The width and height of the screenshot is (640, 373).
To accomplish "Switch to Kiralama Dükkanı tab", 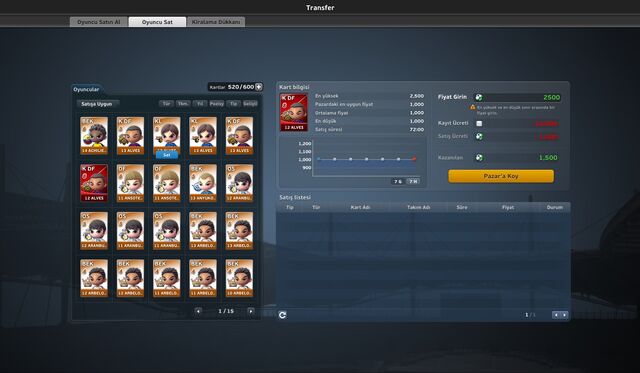I will pyautogui.click(x=216, y=22).
